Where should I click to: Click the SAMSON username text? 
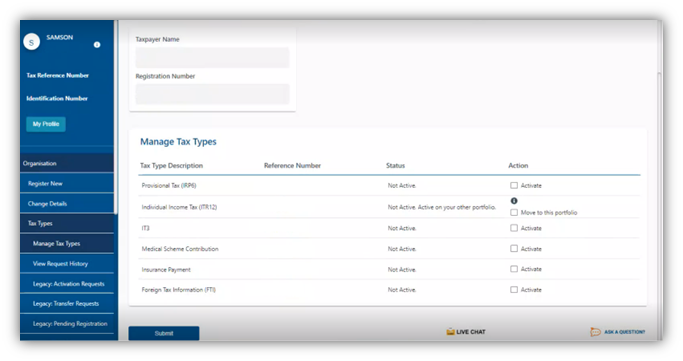point(60,37)
